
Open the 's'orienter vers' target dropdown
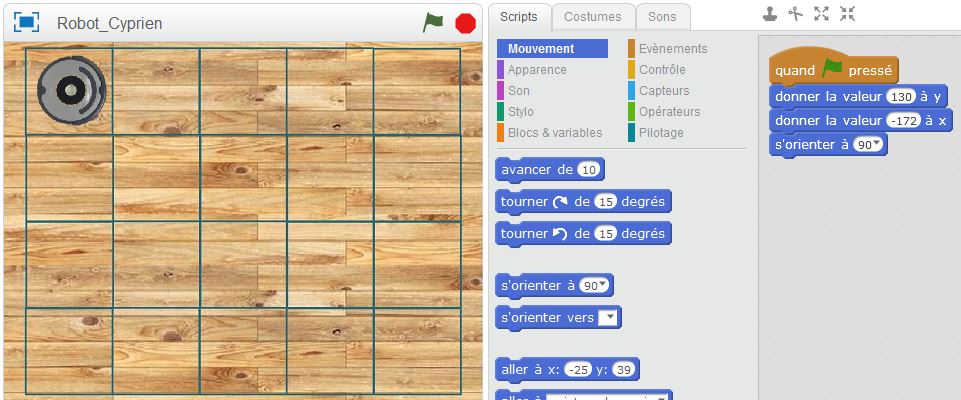coord(608,318)
